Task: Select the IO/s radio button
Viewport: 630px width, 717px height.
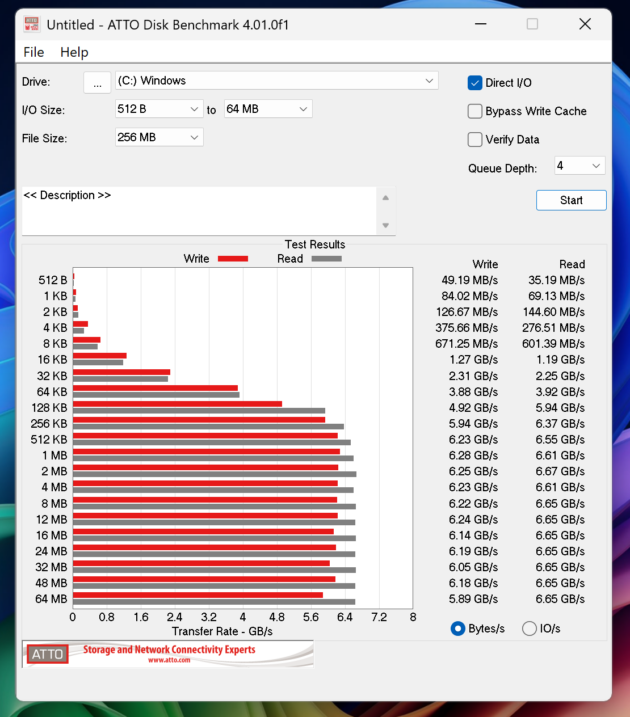Action: pyautogui.click(x=529, y=628)
